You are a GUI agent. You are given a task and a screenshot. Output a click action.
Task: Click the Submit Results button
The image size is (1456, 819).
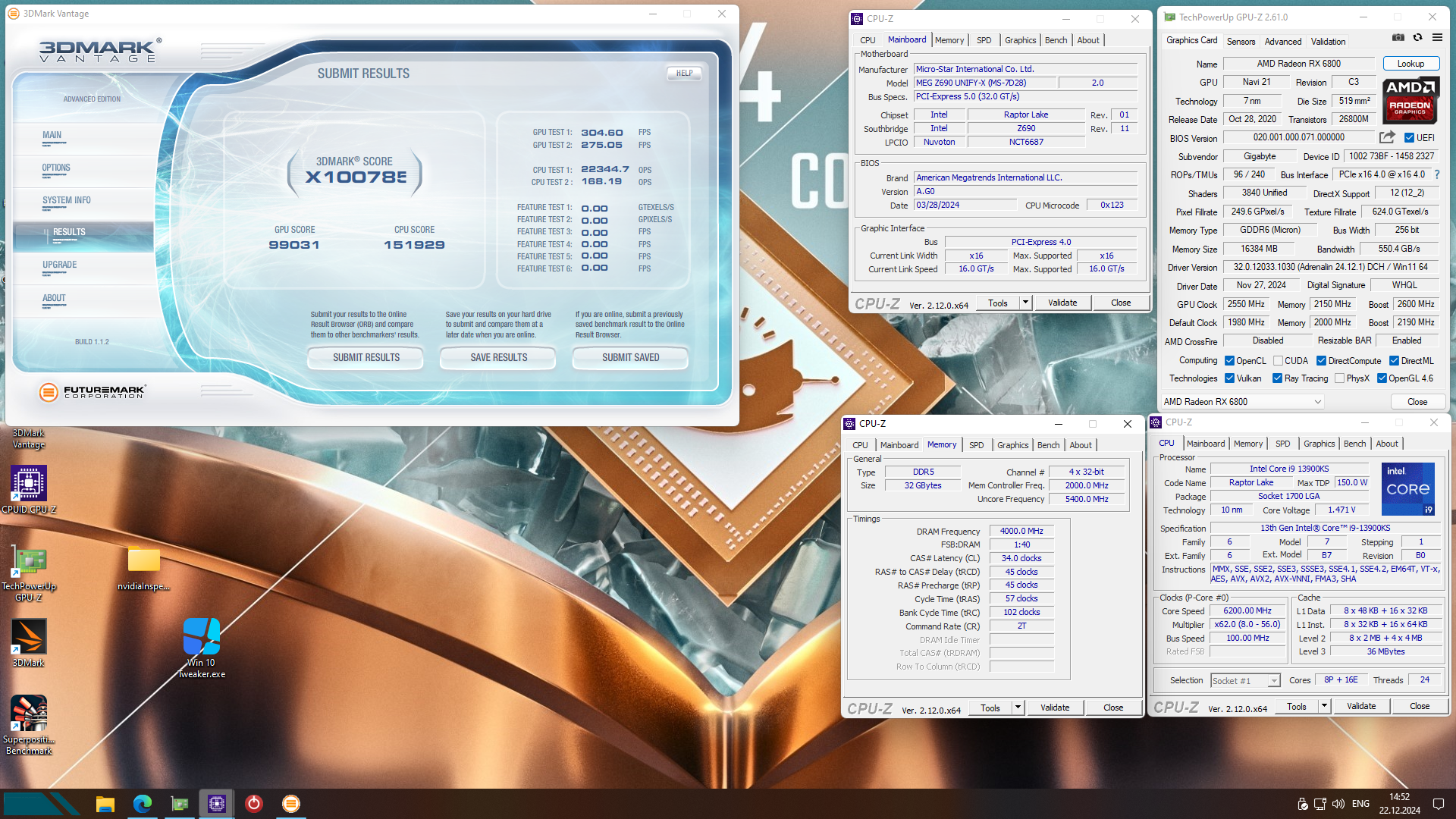point(366,357)
